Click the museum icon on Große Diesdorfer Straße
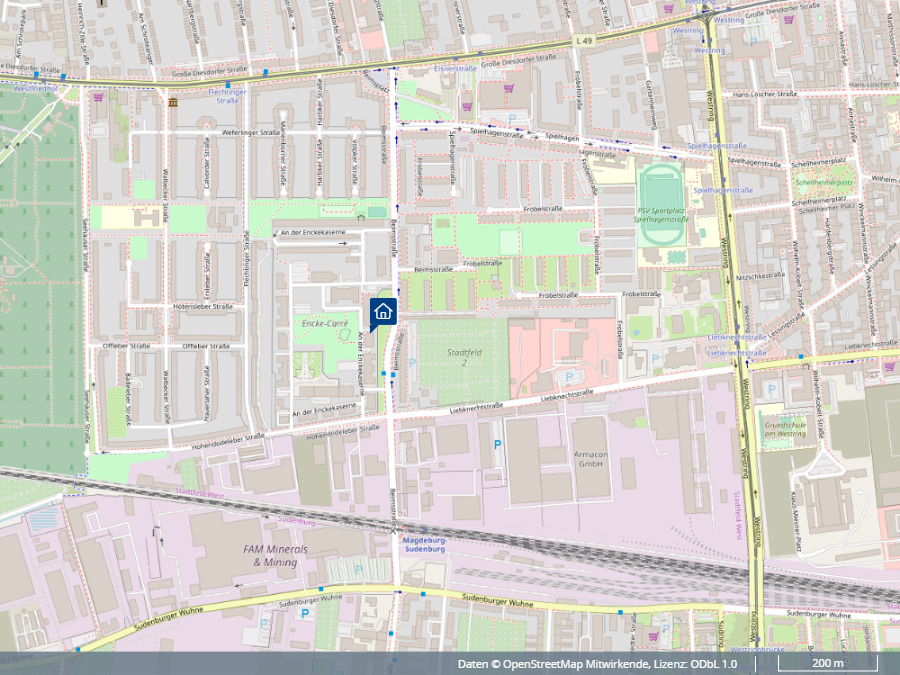This screenshot has width=900, height=675. [x=173, y=102]
